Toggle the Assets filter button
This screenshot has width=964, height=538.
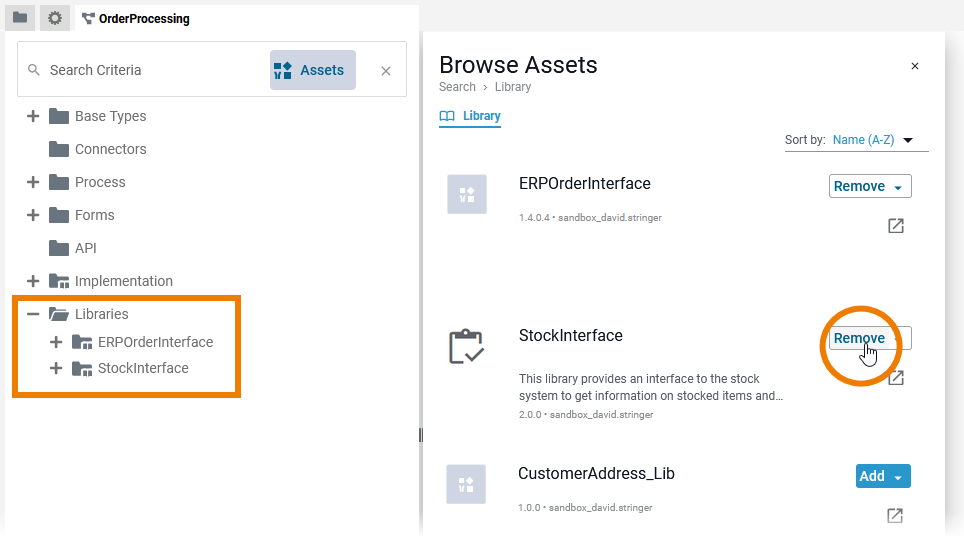pyautogui.click(x=312, y=70)
